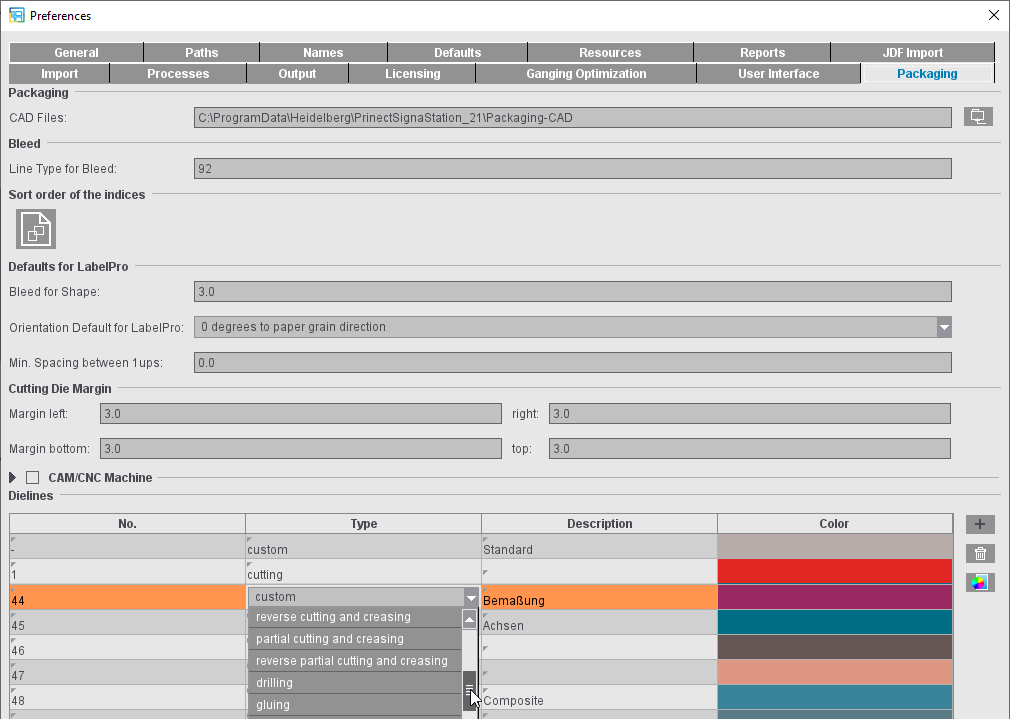This screenshot has width=1010, height=719.
Task: Click the sort order of indices icon
Action: tap(35, 229)
